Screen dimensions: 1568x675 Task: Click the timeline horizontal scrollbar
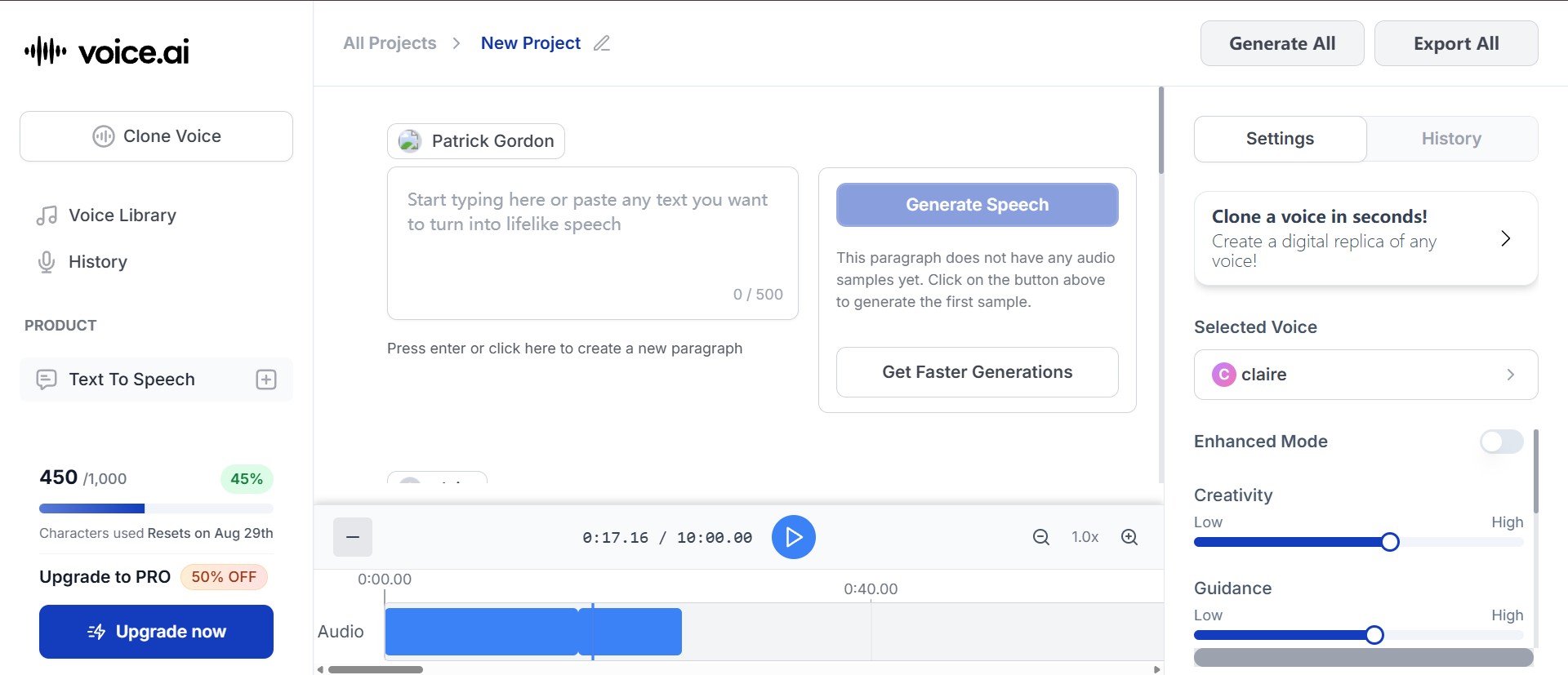(376, 669)
